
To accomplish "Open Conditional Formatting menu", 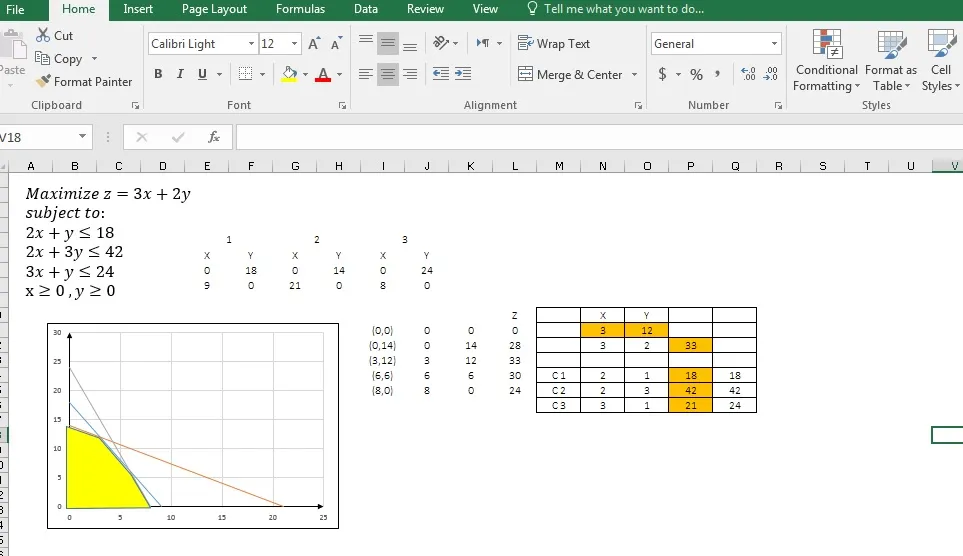I will click(x=827, y=61).
